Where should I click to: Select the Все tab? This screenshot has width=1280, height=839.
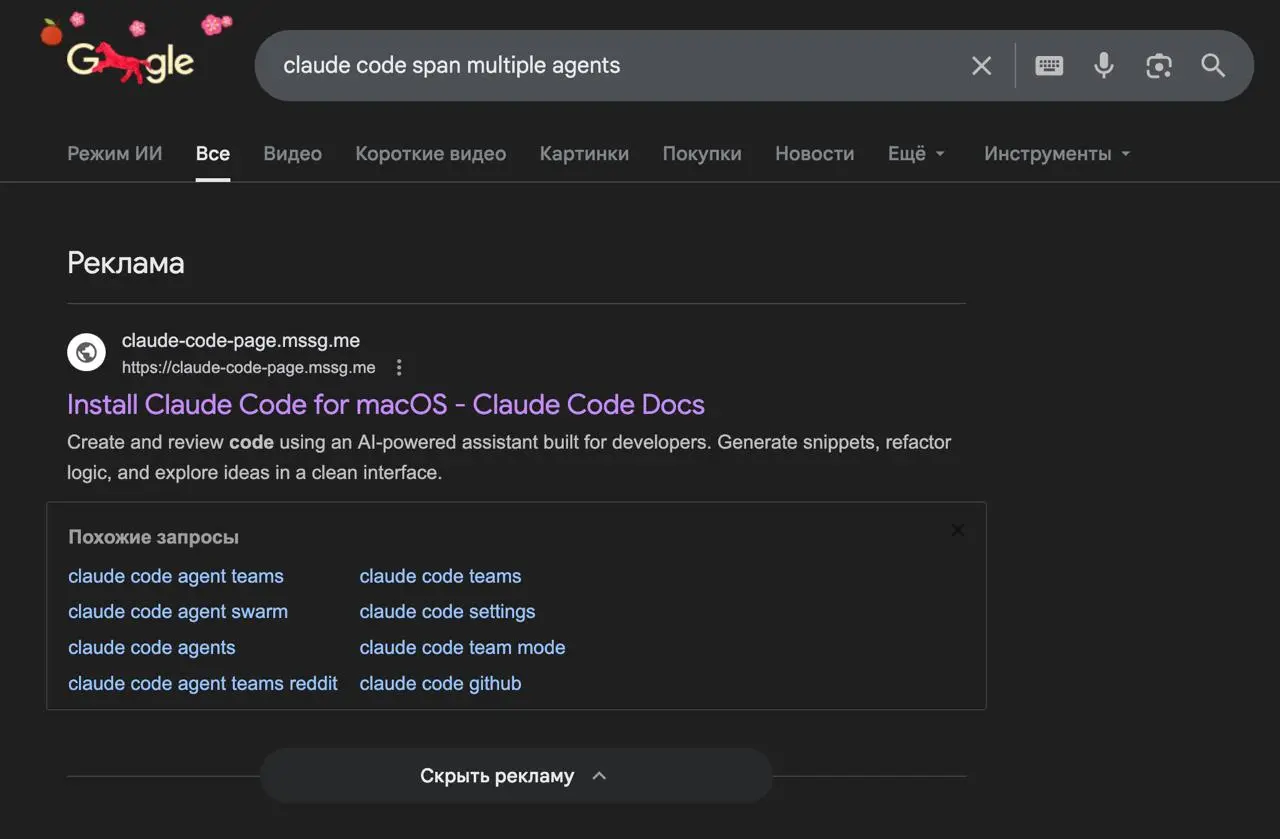pos(213,154)
